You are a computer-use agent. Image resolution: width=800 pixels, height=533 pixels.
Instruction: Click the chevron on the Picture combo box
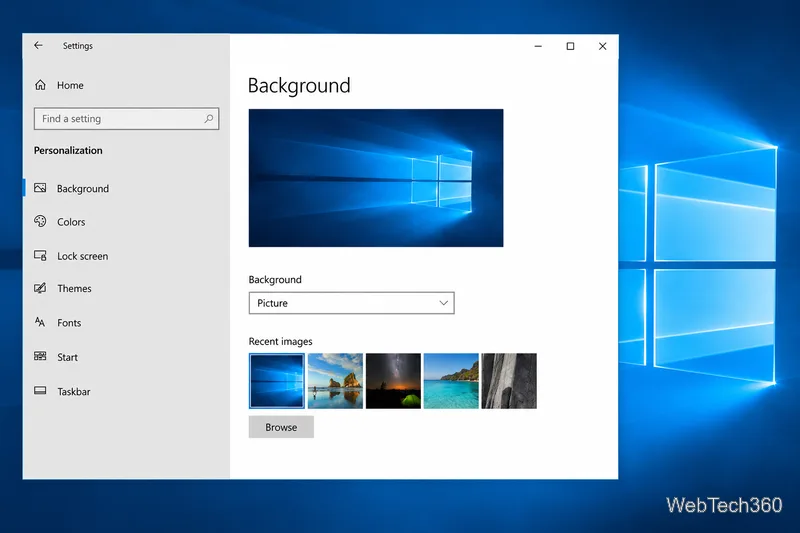(443, 303)
